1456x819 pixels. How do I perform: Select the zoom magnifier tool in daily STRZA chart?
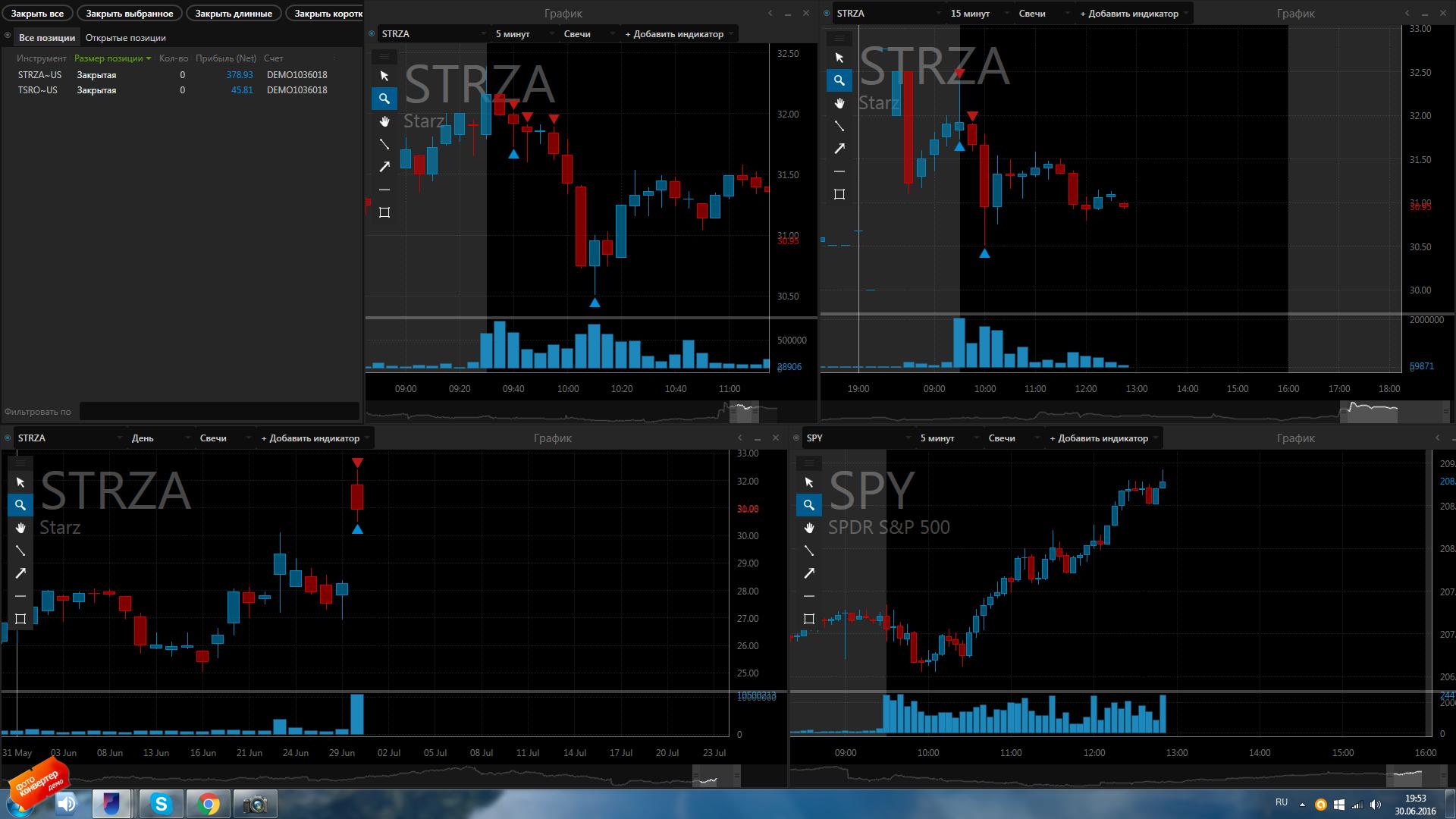[20, 505]
